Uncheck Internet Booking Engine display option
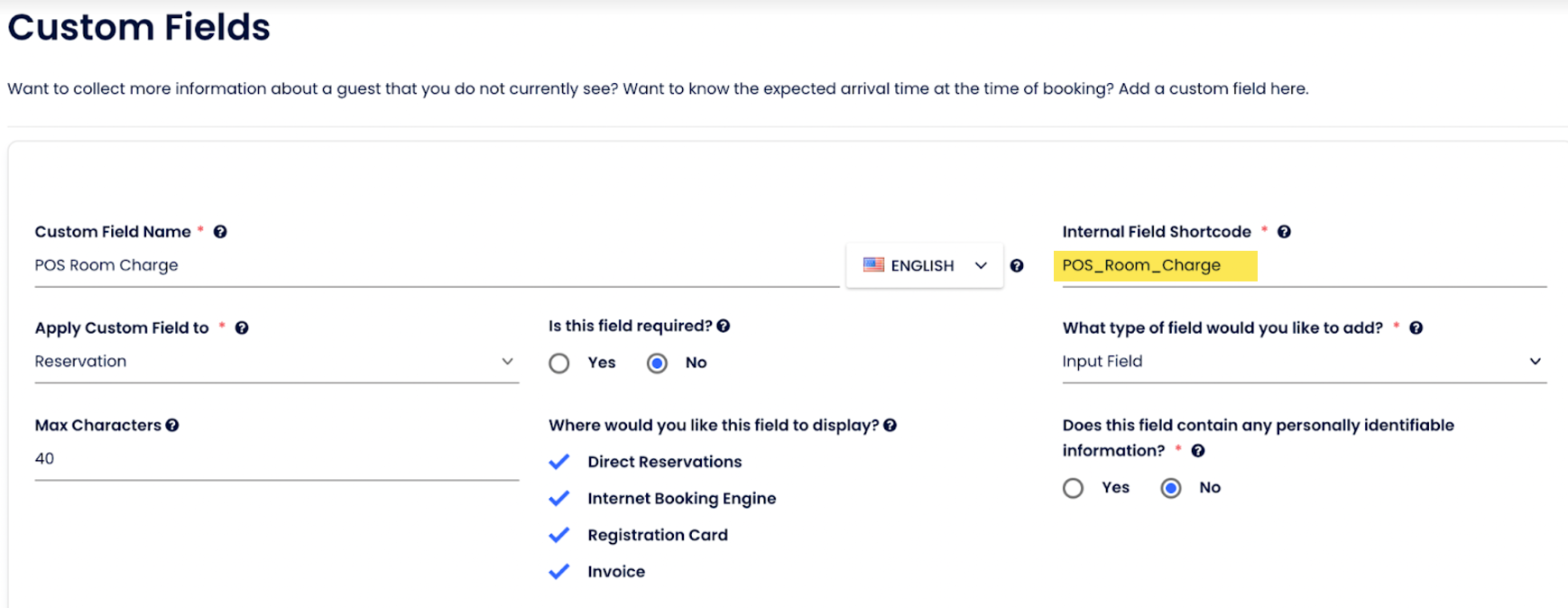 [x=559, y=499]
